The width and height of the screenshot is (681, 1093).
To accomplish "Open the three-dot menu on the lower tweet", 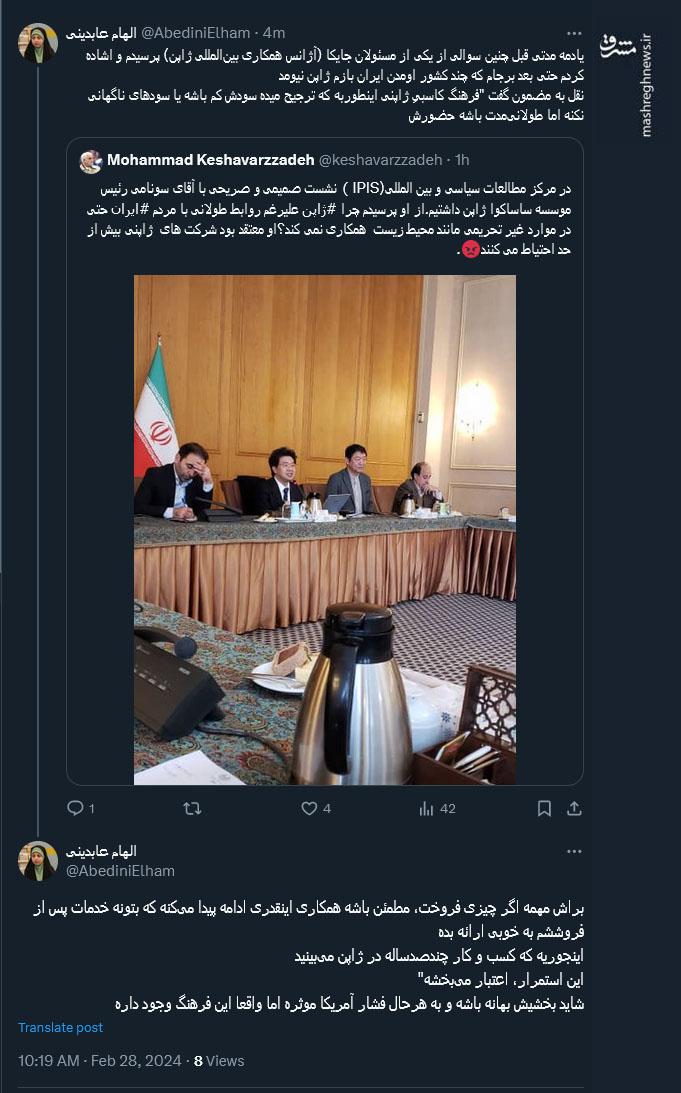I will [x=573, y=851].
